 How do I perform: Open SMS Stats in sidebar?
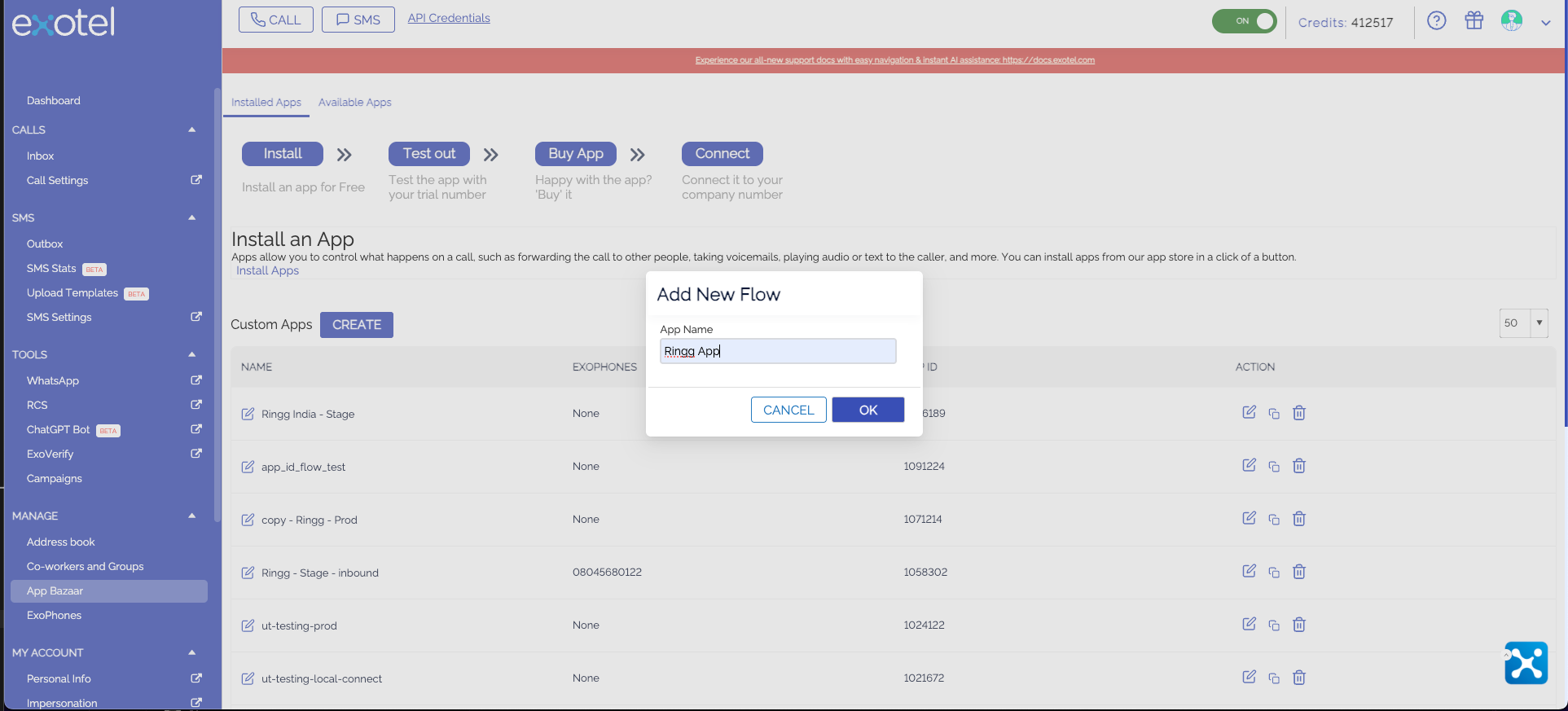click(x=51, y=269)
